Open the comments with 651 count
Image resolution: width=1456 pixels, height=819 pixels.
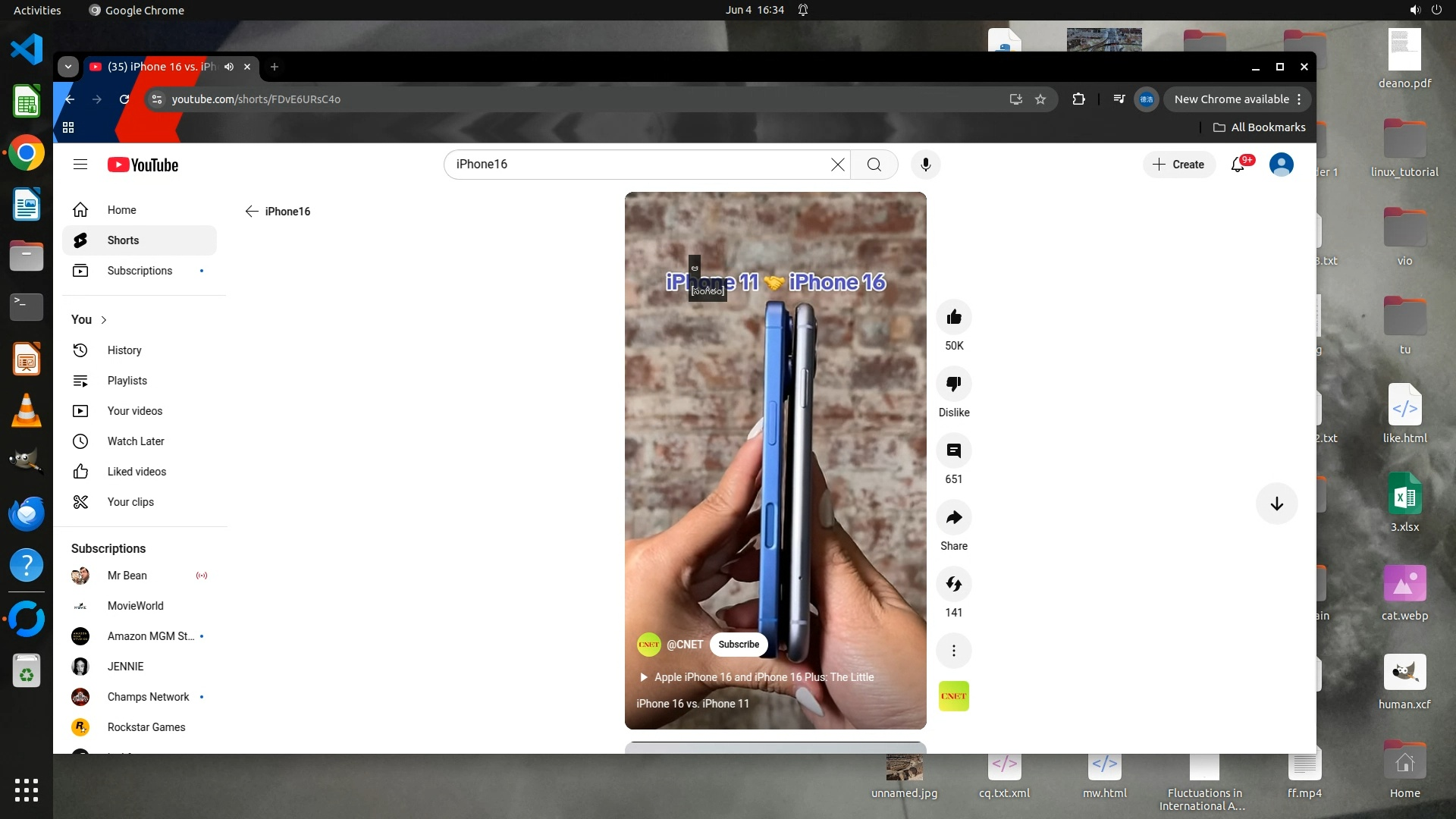click(953, 450)
